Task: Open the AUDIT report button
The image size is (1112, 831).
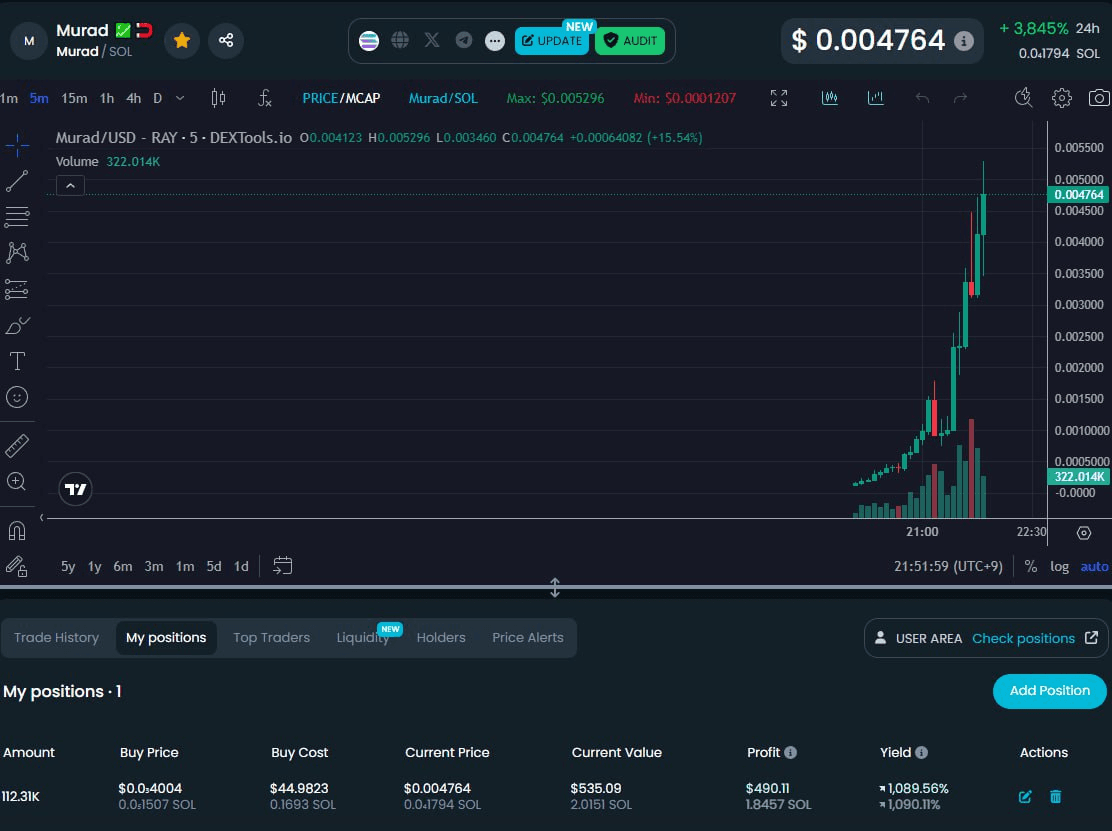Action: point(630,41)
